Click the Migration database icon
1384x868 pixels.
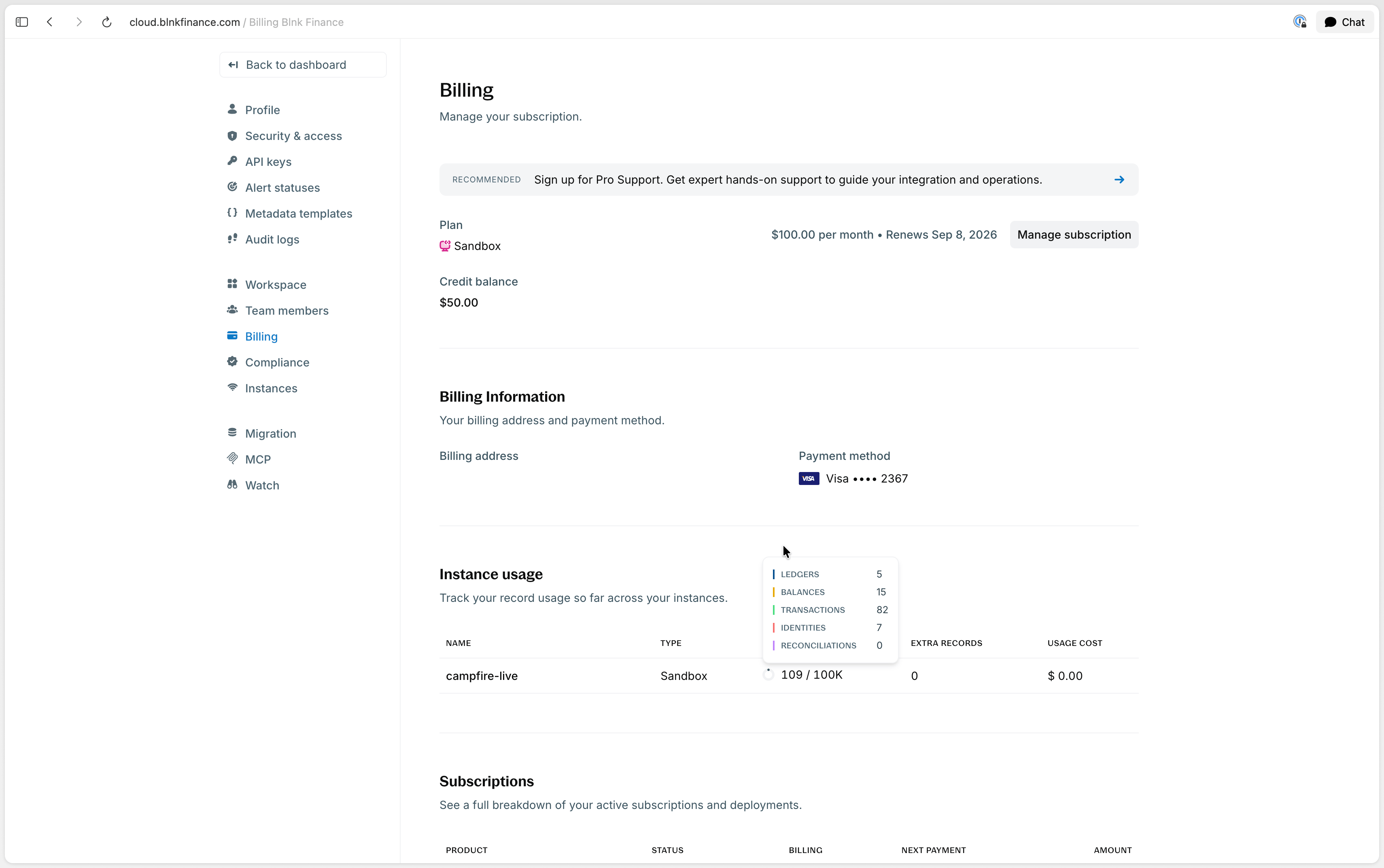[232, 432]
